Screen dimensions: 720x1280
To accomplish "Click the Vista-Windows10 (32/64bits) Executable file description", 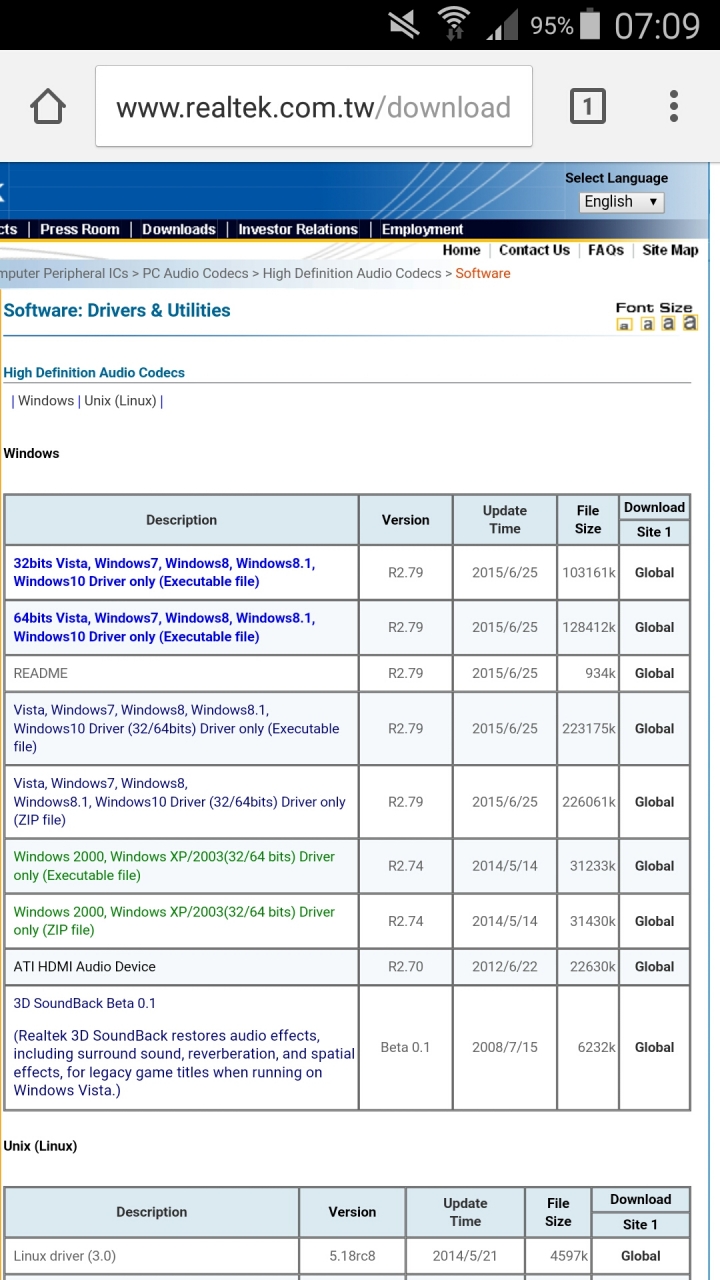I will pos(177,728).
